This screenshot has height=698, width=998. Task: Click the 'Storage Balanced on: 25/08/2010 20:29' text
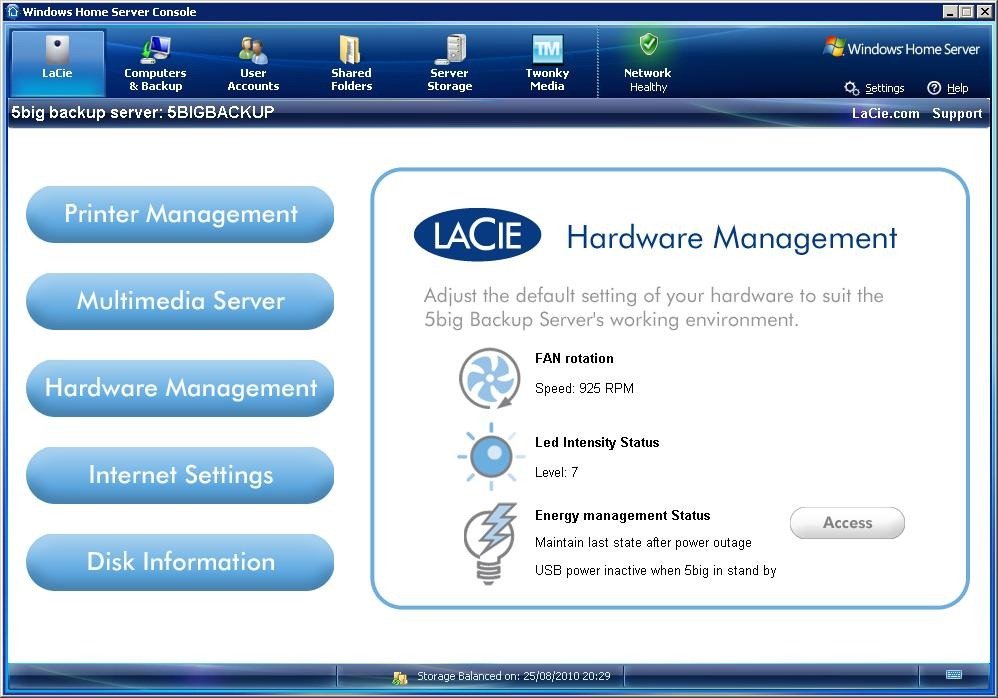514,676
